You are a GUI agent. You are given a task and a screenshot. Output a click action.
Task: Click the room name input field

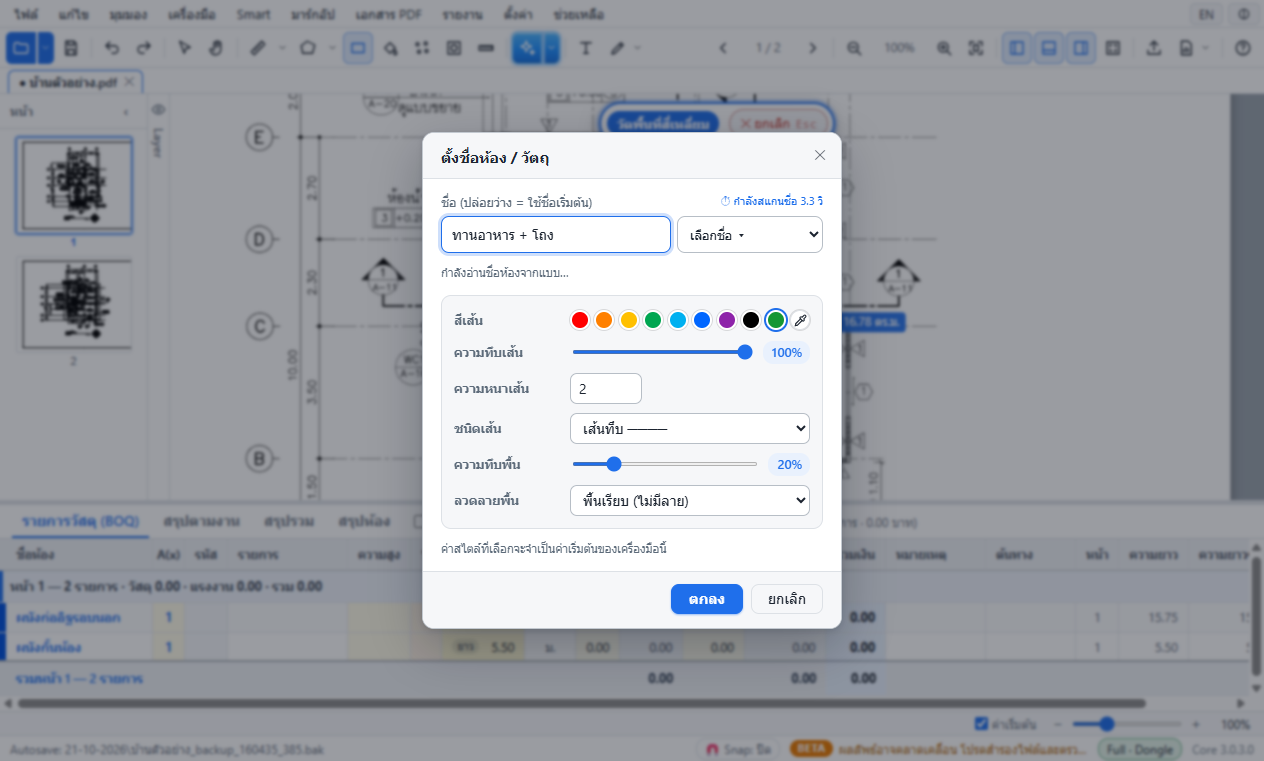556,235
